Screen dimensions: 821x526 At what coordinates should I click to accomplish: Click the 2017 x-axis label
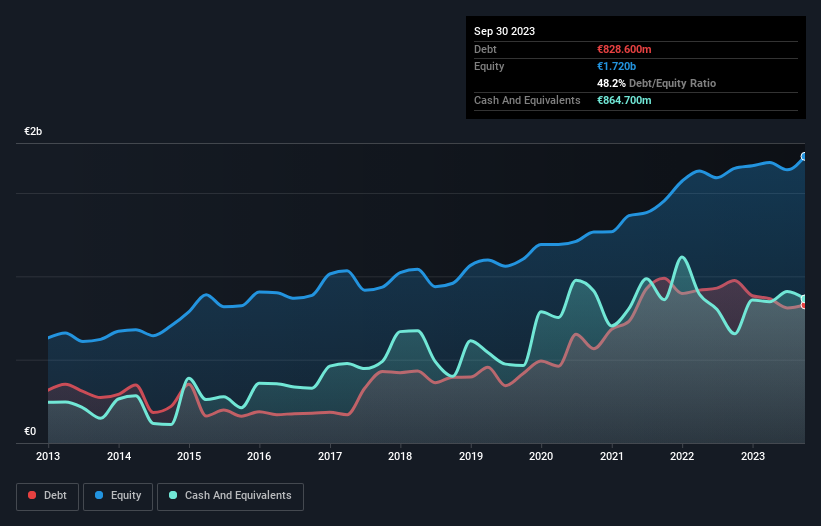[330, 456]
